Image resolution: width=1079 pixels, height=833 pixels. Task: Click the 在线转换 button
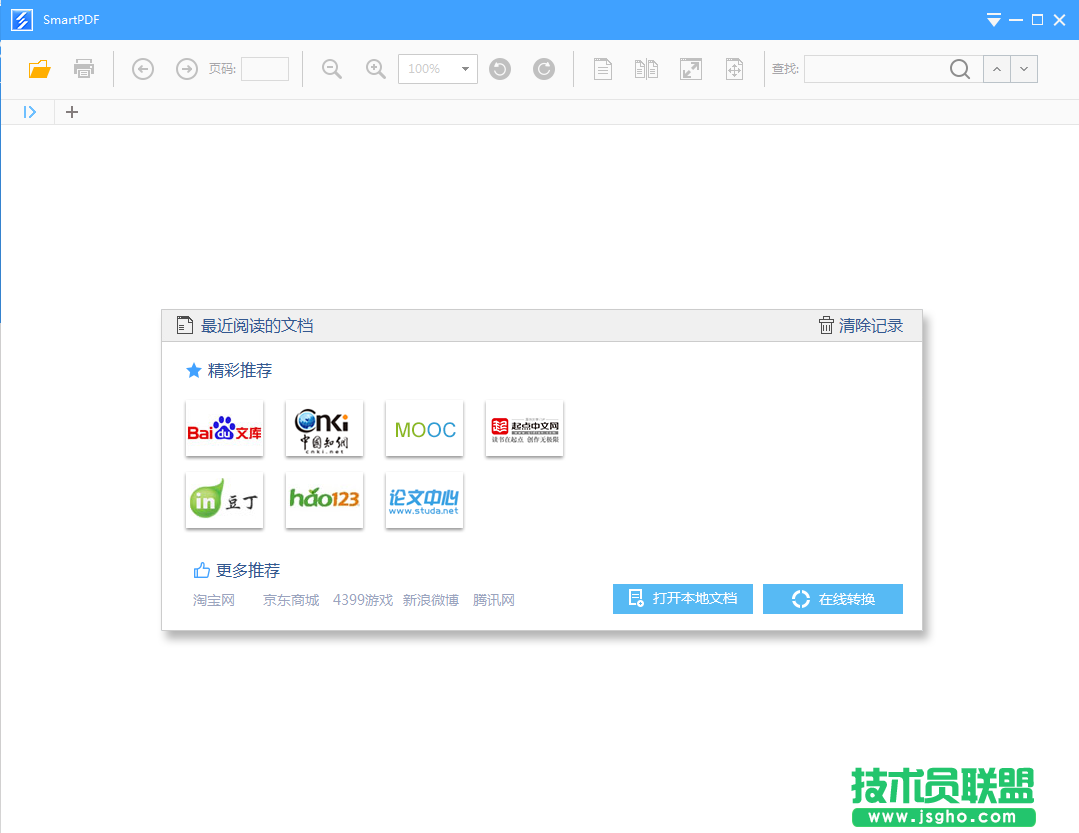click(833, 598)
